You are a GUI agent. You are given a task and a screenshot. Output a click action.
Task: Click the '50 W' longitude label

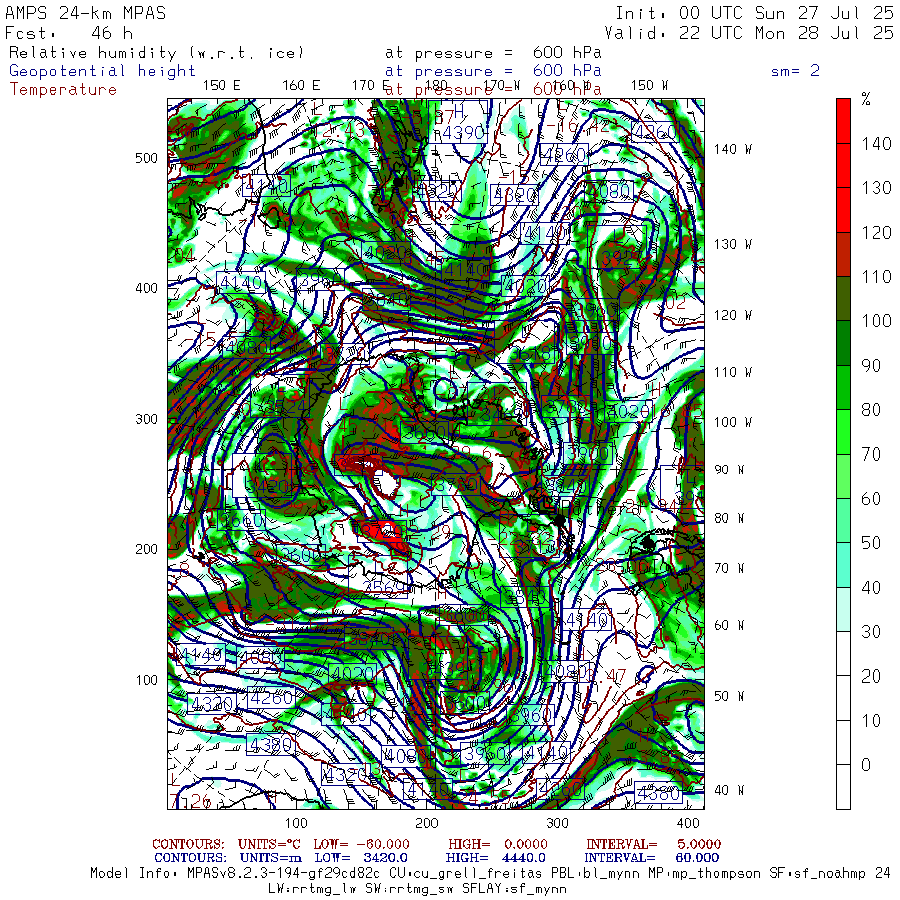click(729, 696)
